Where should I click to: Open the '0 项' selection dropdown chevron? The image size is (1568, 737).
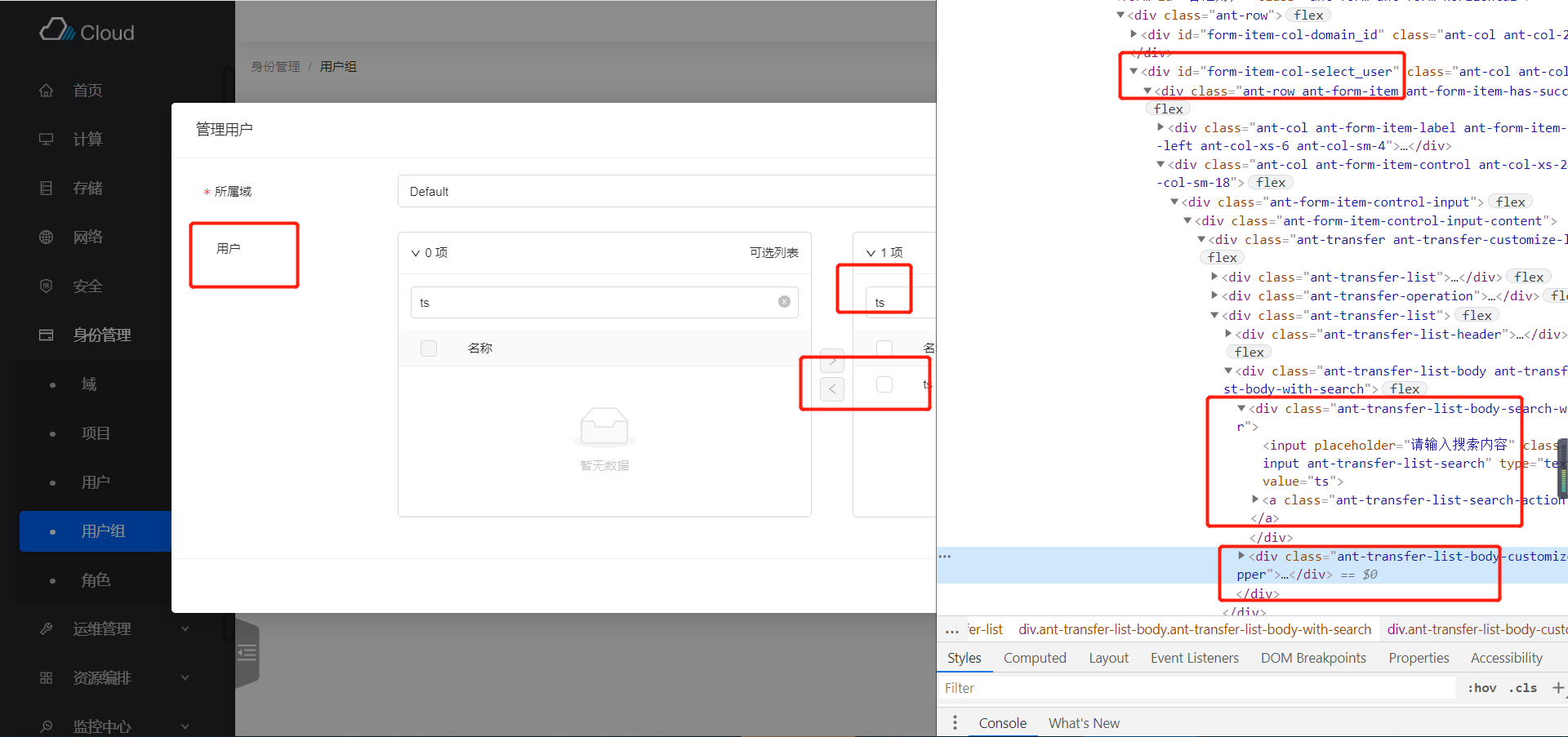point(415,253)
